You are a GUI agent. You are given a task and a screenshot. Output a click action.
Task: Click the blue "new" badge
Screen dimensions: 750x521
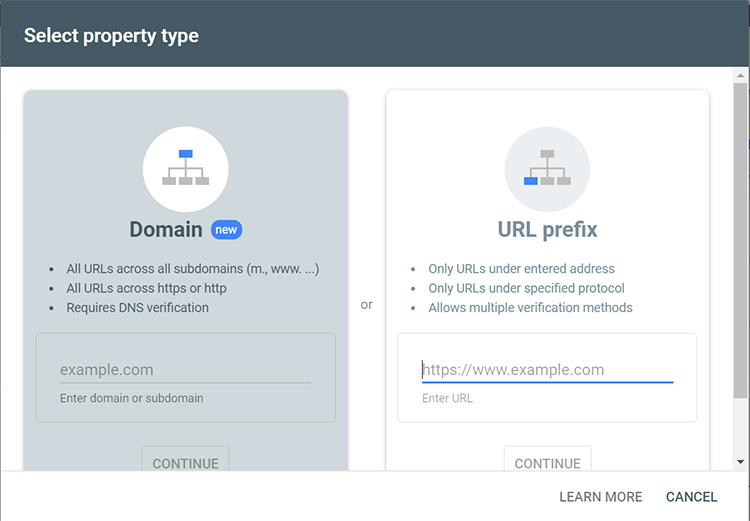point(226,230)
